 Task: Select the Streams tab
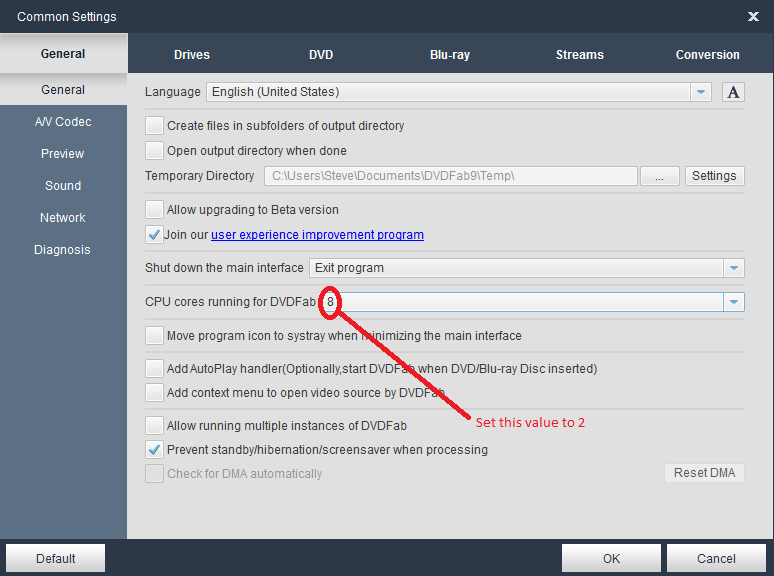tap(580, 54)
